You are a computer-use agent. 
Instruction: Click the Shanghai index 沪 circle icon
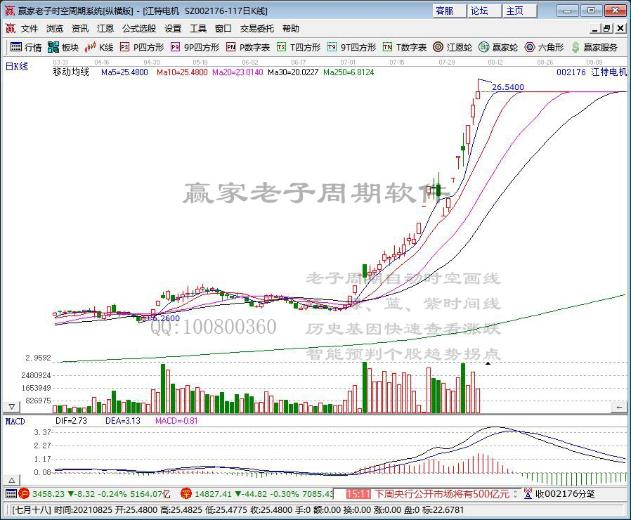24,493
